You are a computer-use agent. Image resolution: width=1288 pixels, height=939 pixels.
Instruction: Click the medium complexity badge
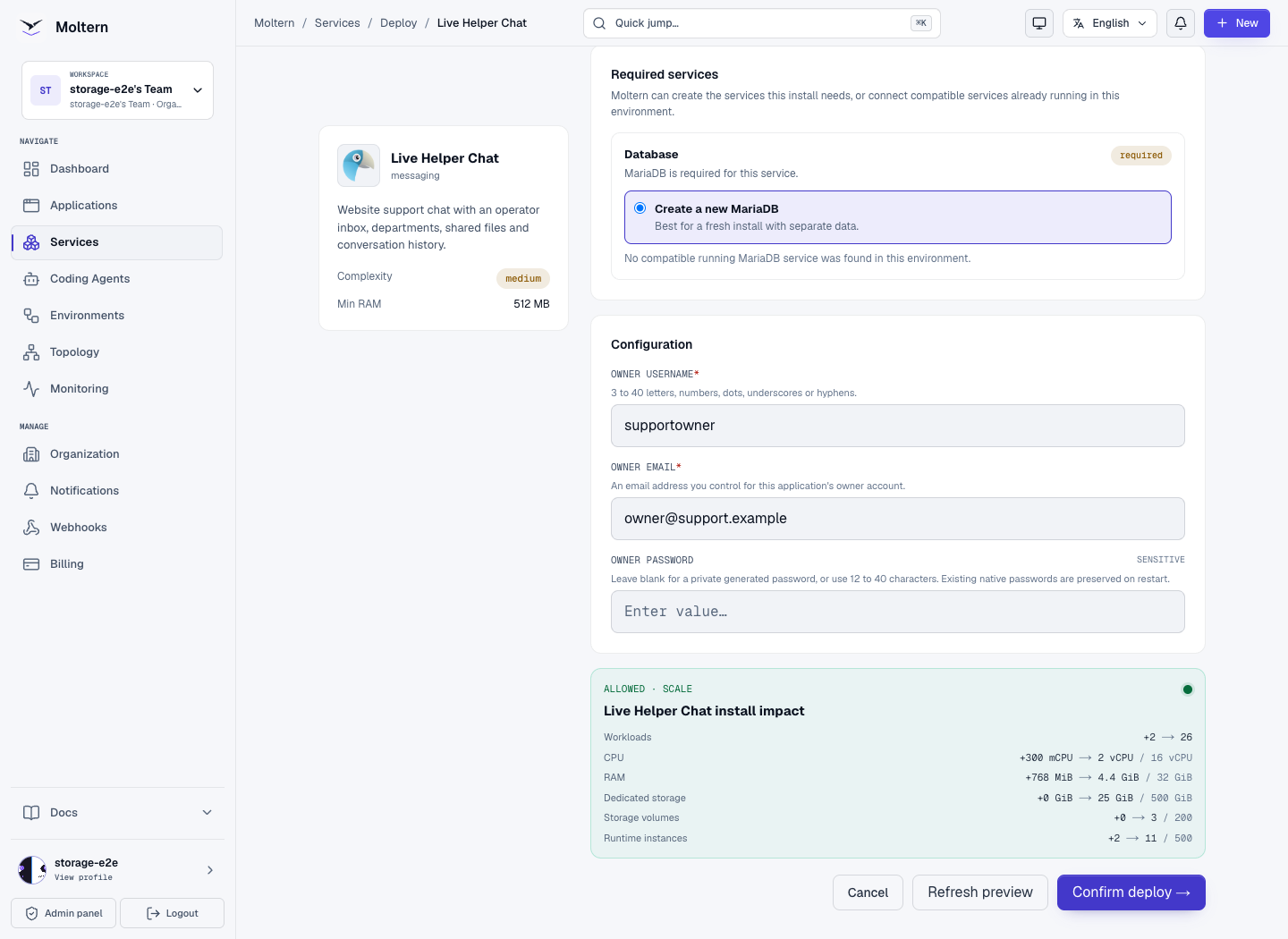point(523,278)
